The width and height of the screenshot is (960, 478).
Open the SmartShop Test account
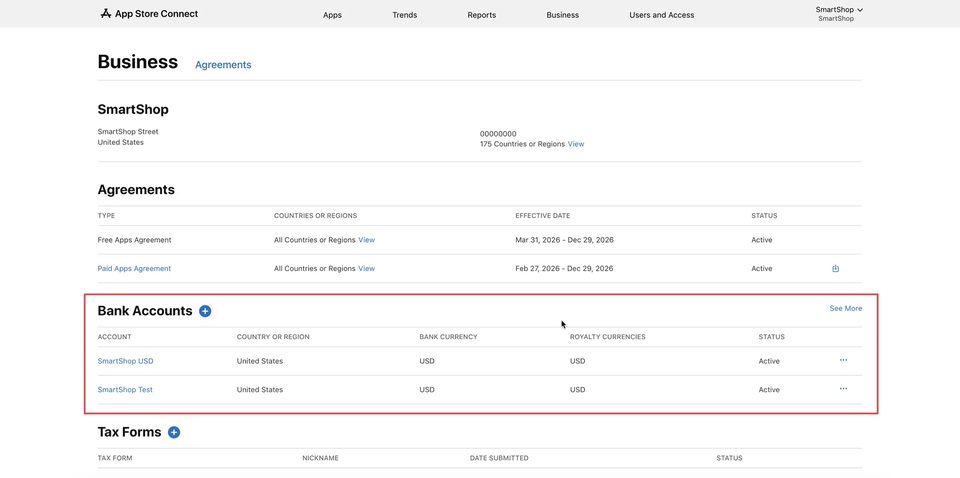click(125, 390)
